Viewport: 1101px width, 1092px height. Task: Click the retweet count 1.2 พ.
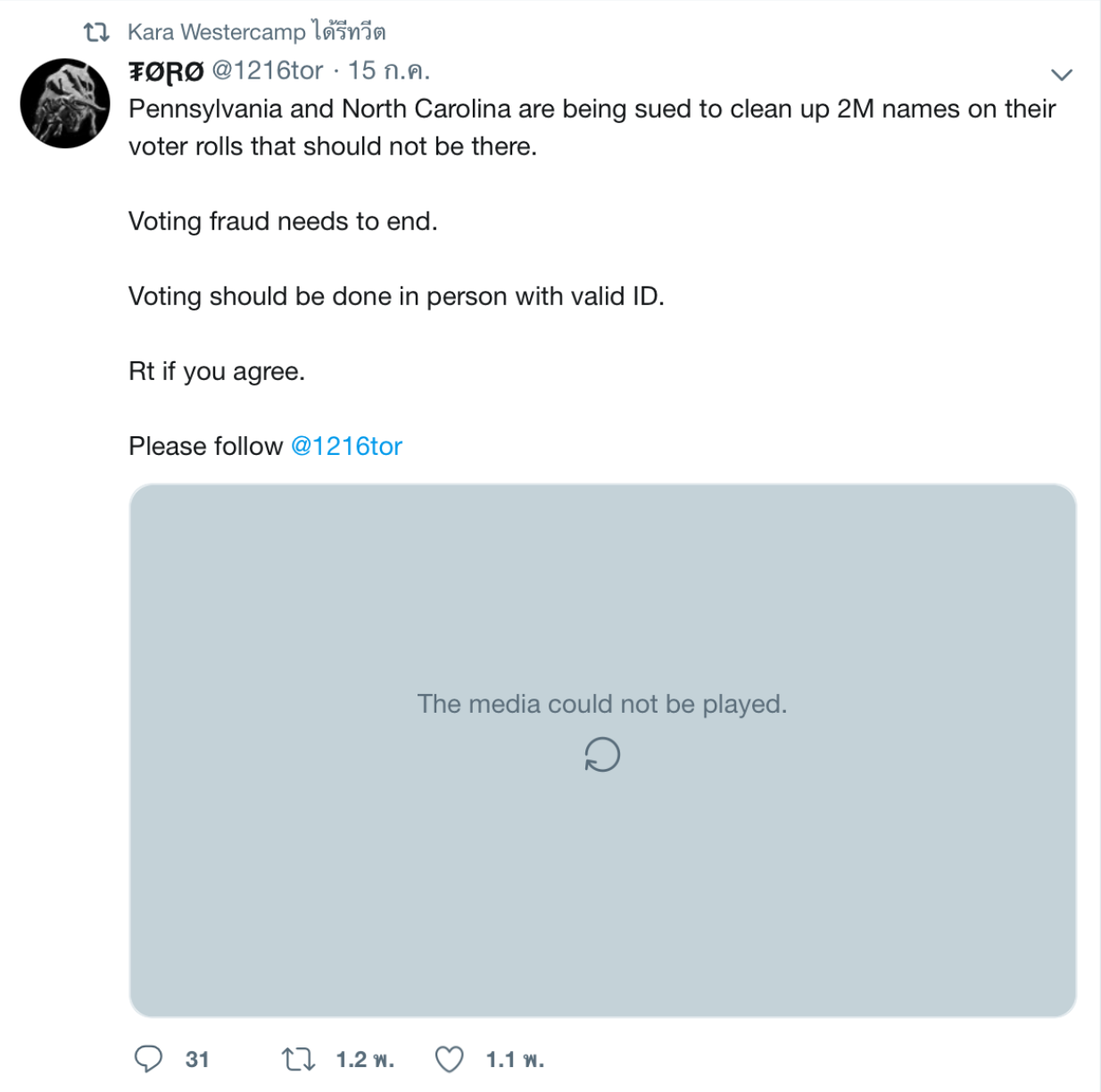pos(365,1059)
